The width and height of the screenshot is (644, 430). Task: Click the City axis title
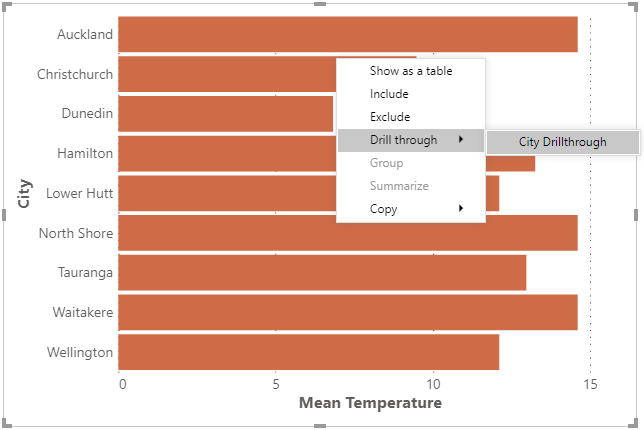click(x=24, y=193)
